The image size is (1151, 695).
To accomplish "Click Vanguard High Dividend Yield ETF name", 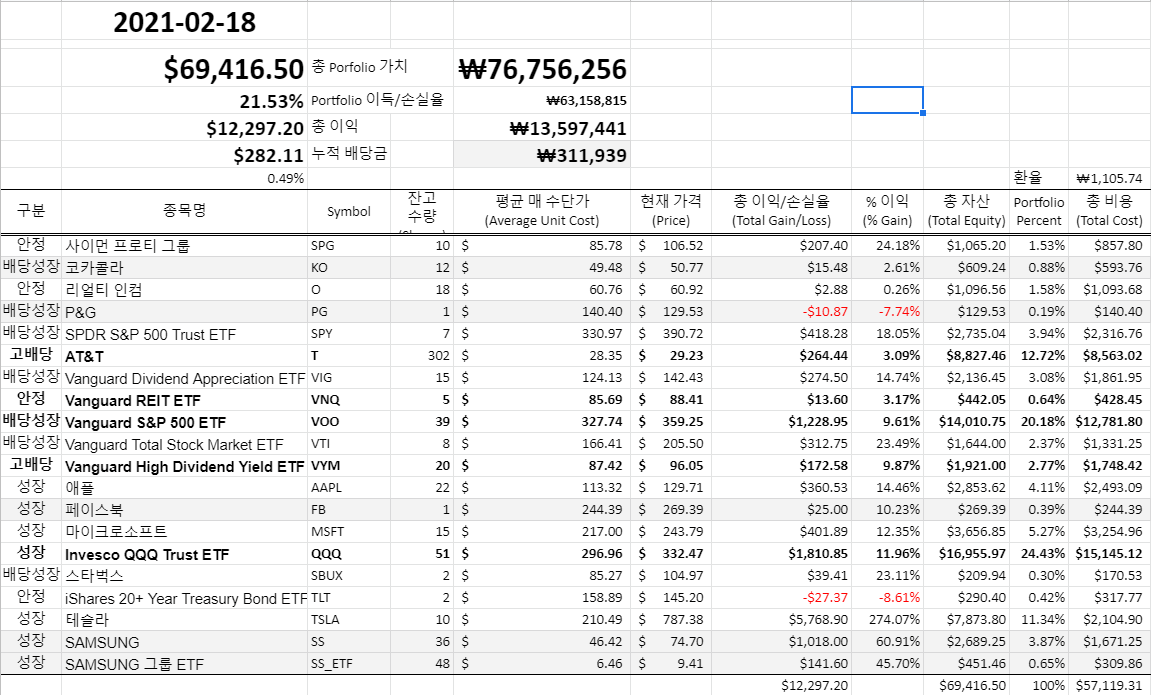I will (x=184, y=466).
